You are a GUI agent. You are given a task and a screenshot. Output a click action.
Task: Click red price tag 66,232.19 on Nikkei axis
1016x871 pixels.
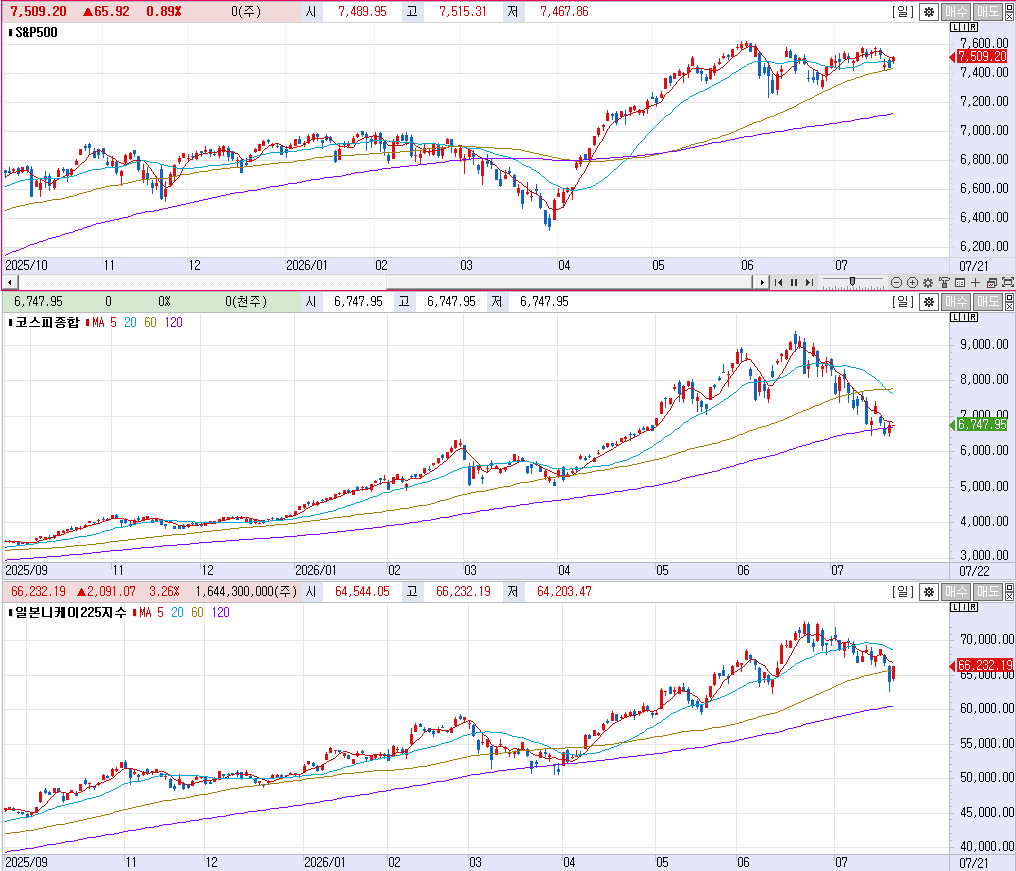(x=984, y=666)
